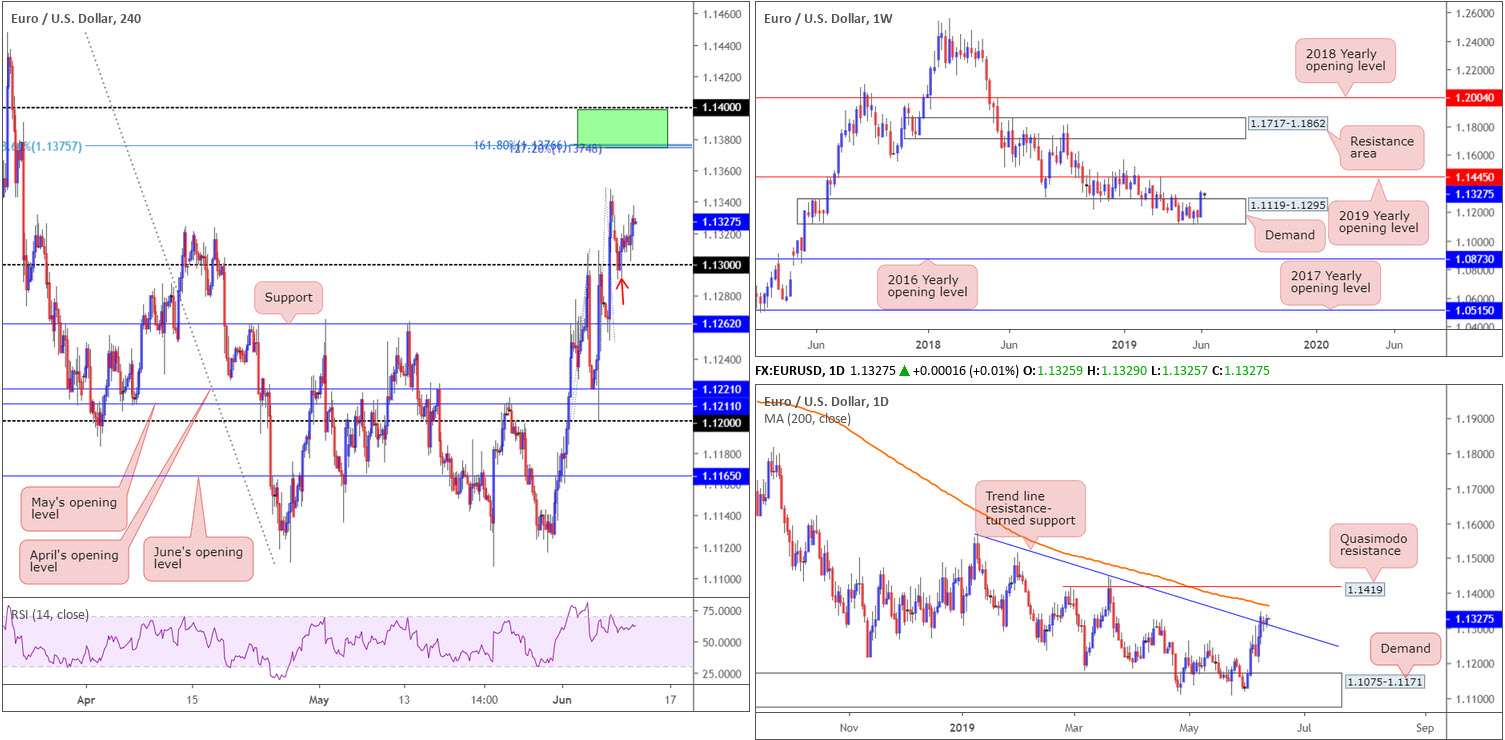Click the '161.80%' Fibonacci extension label

pos(522,145)
